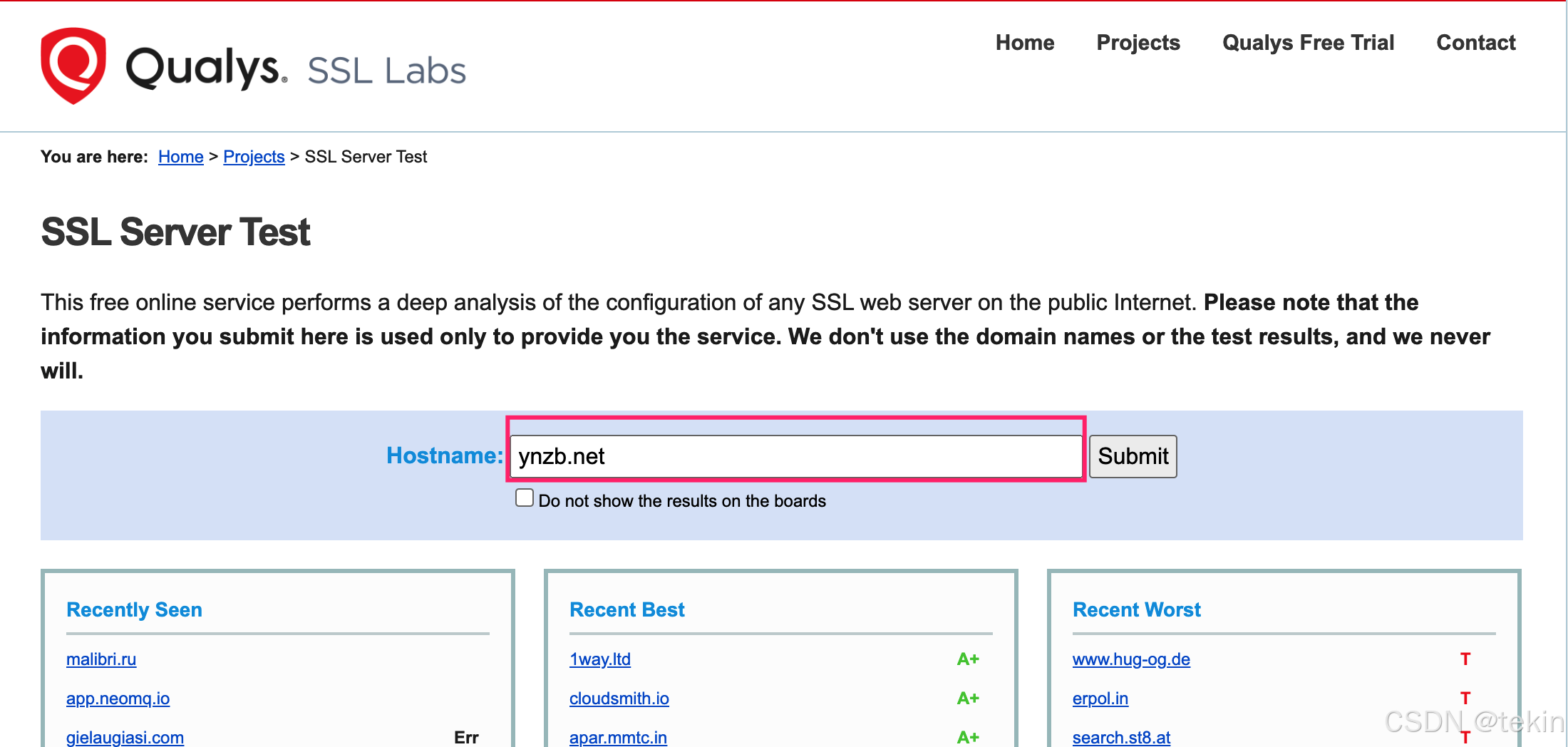Follow the Home breadcrumb link
Viewport: 1568px width, 747px height.
[x=181, y=157]
